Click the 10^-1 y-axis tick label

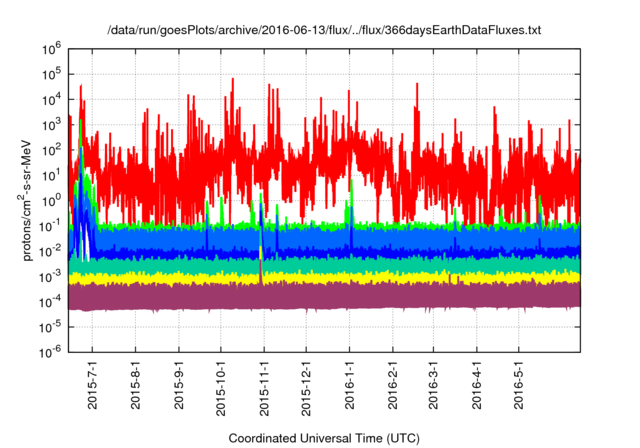coord(50,226)
